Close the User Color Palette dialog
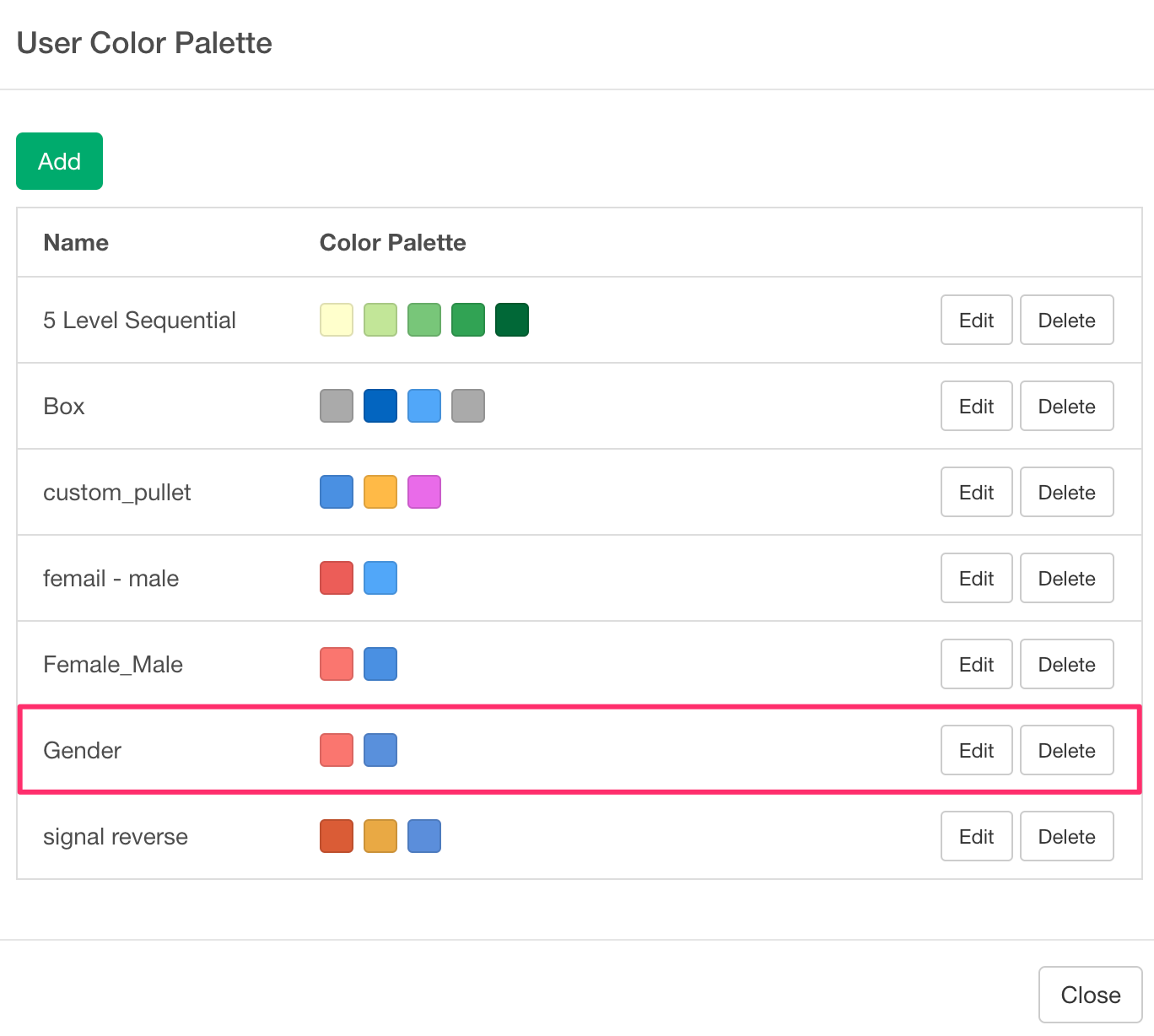This screenshot has width=1154, height=1036. pyautogui.click(x=1090, y=995)
